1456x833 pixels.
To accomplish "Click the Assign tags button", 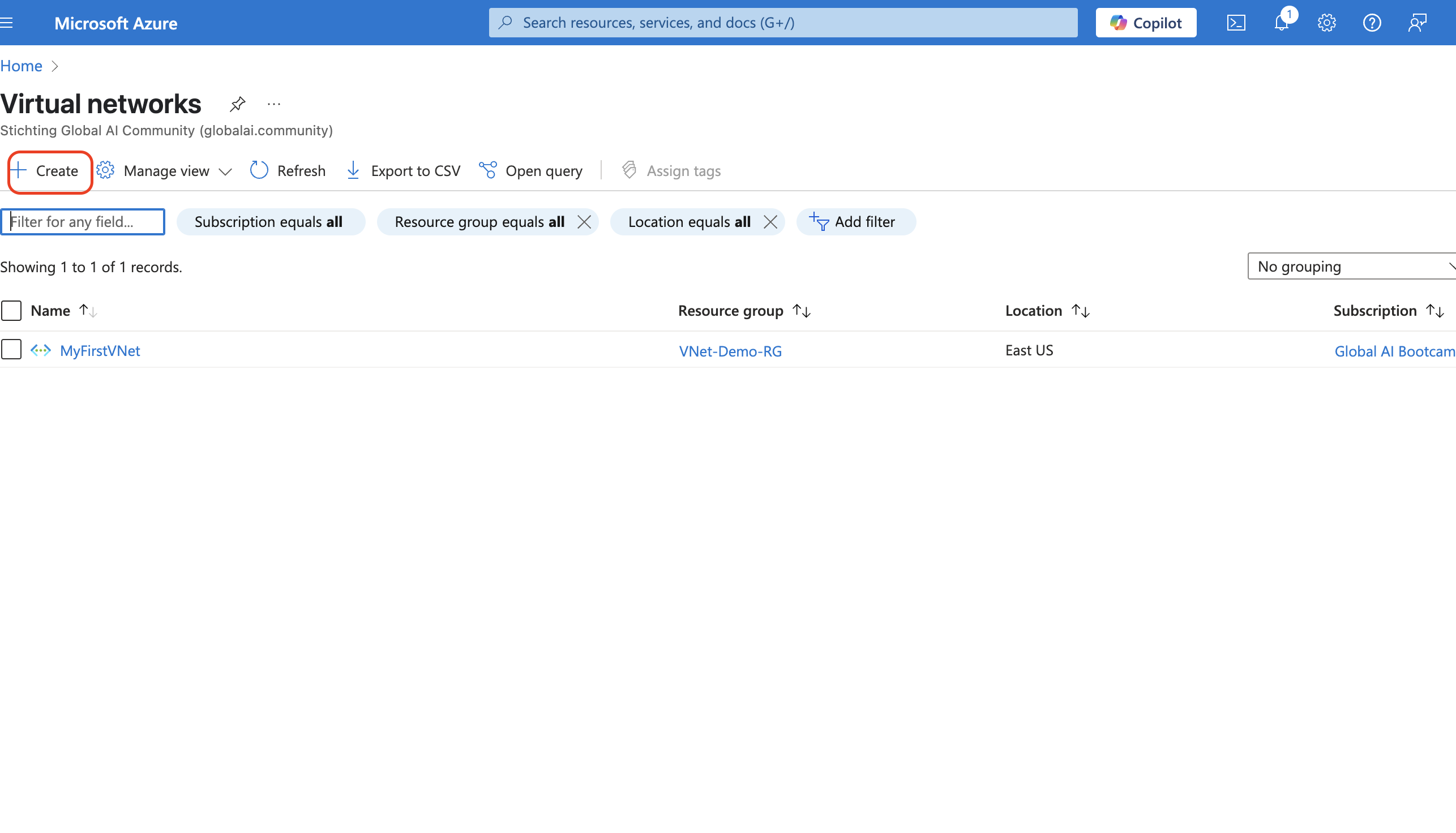I will tap(671, 170).
